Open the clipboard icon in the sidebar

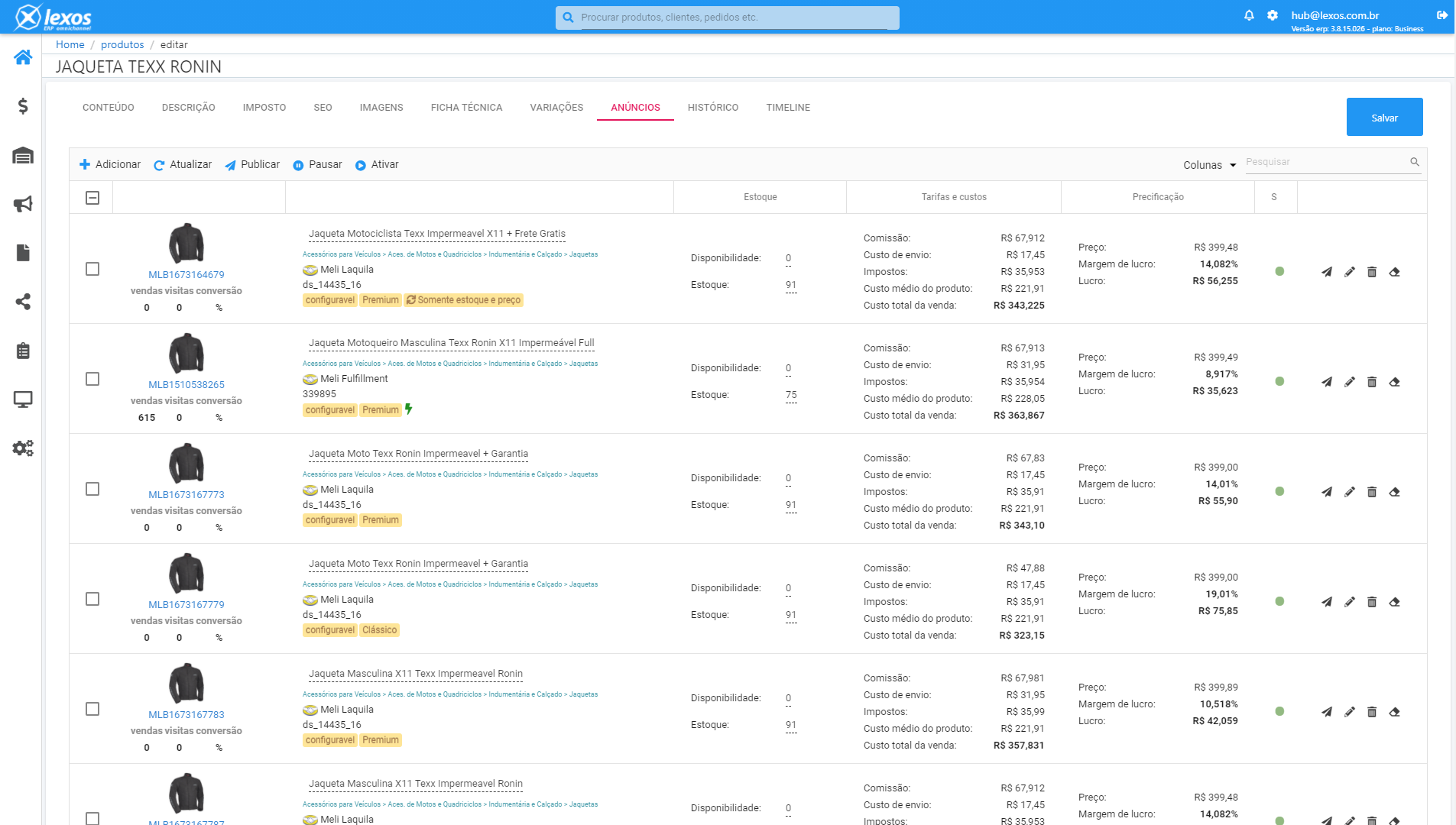click(x=23, y=351)
